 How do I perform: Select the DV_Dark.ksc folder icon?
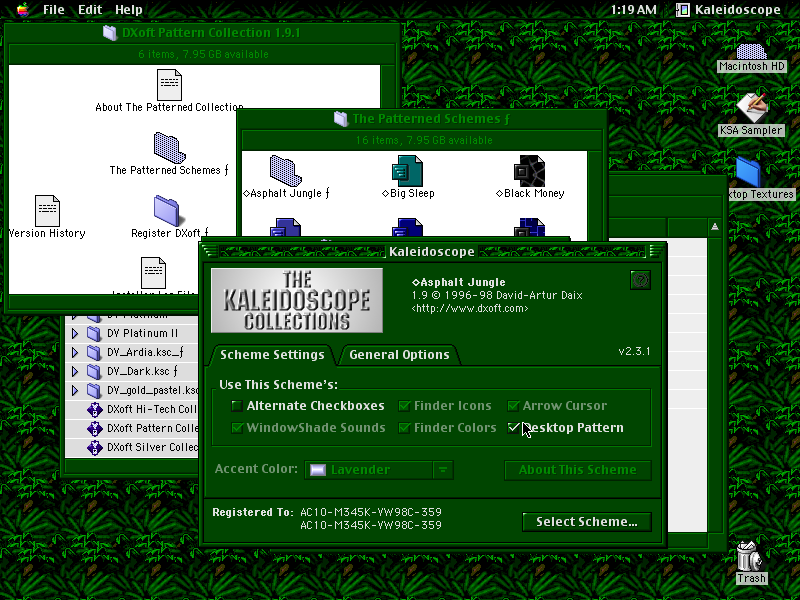click(94, 371)
